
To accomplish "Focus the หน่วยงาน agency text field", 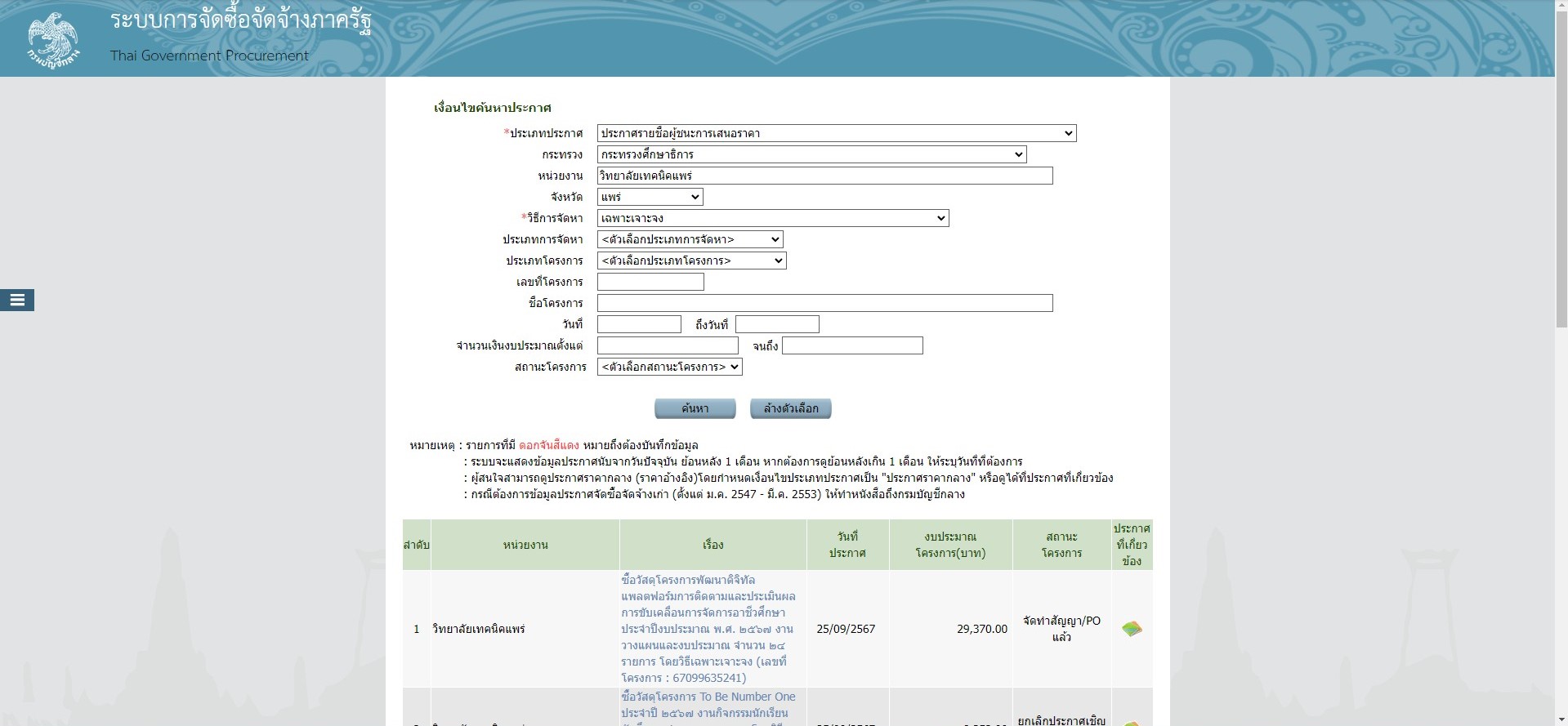I will (824, 176).
